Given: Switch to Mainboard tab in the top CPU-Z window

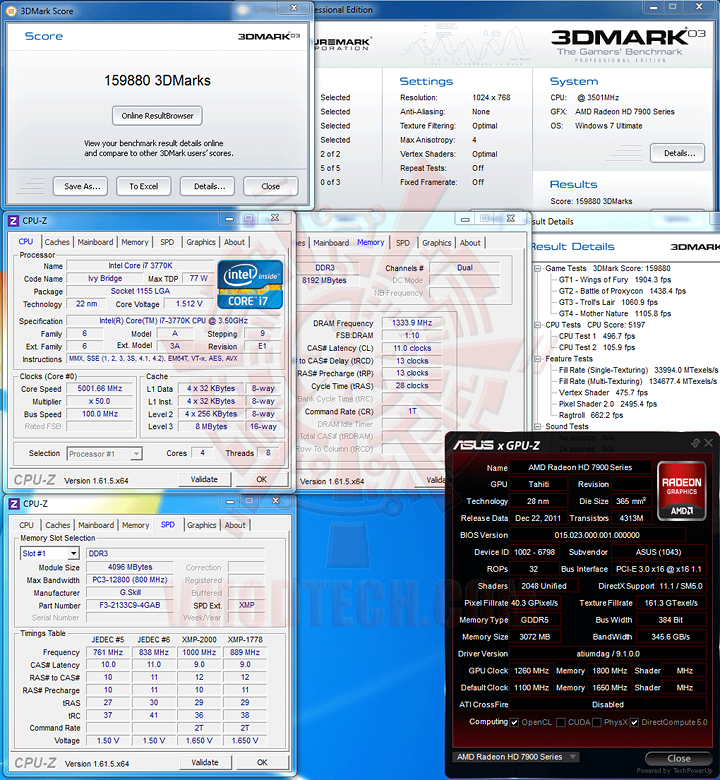Looking at the screenshot, I should tap(95, 242).
